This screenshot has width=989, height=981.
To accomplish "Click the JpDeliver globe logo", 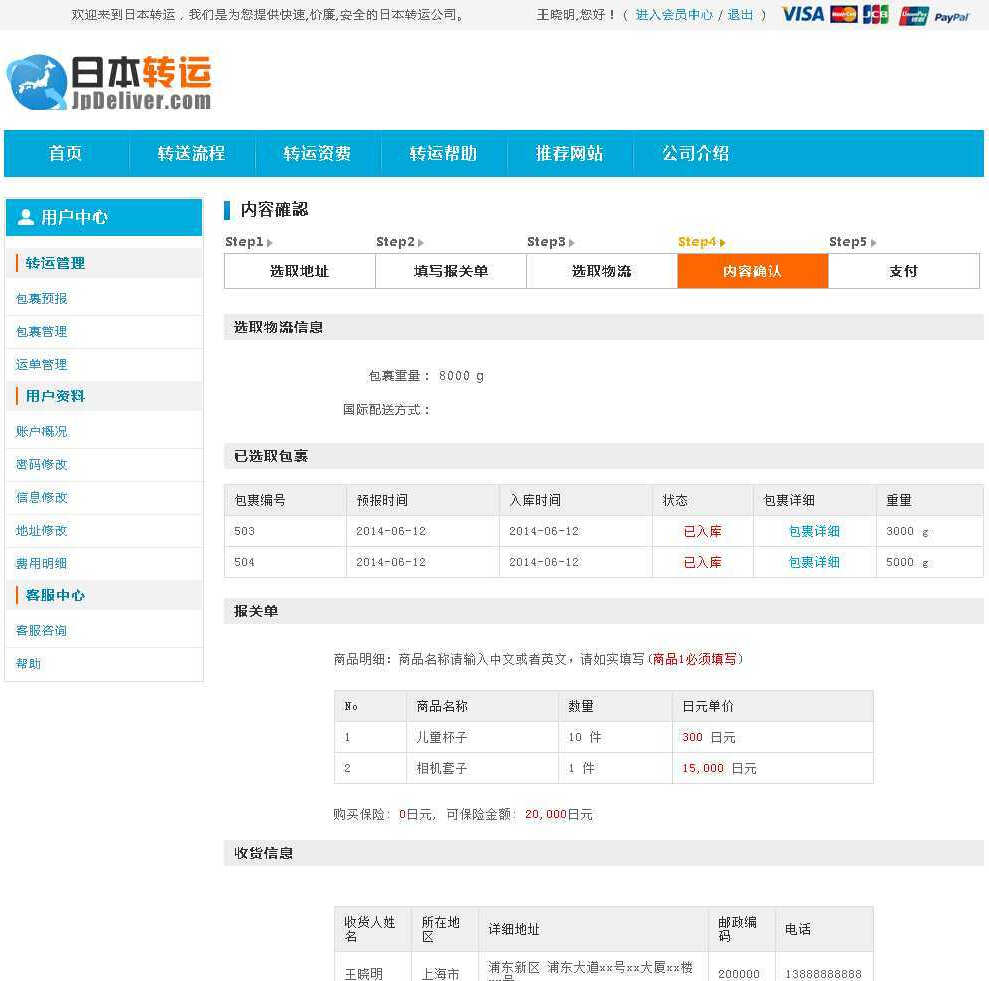I will pos(36,82).
